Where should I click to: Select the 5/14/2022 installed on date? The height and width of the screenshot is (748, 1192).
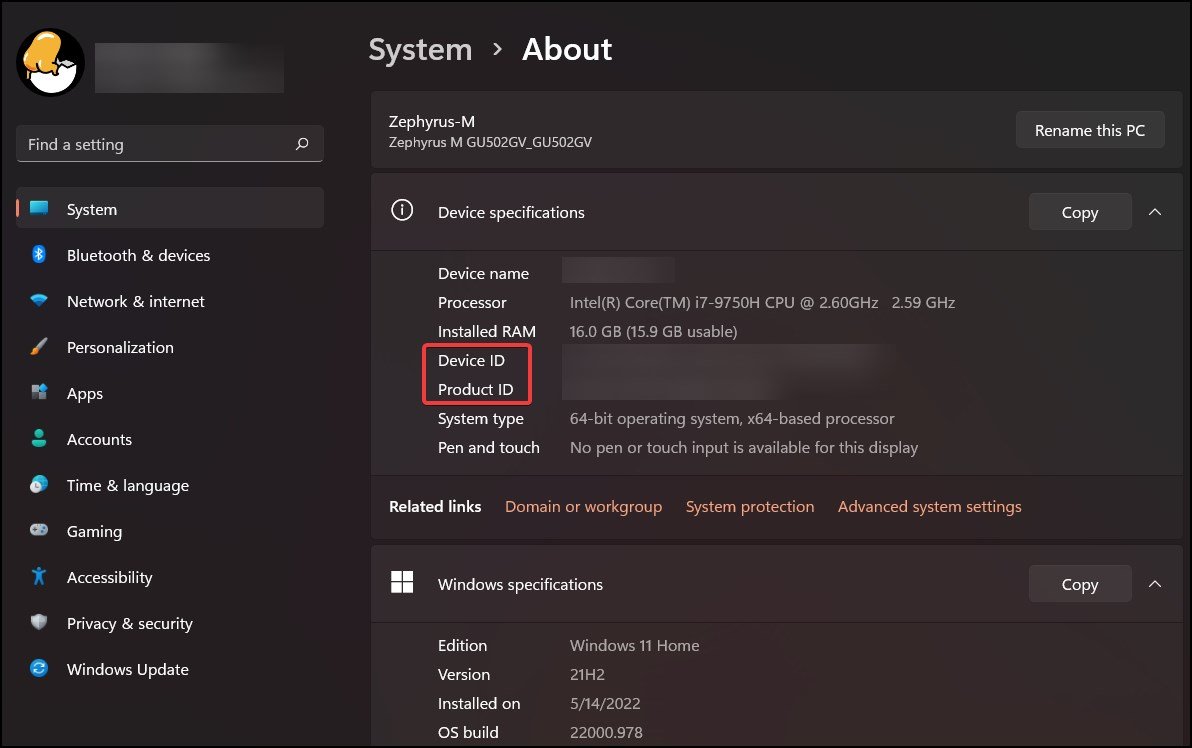coord(604,703)
